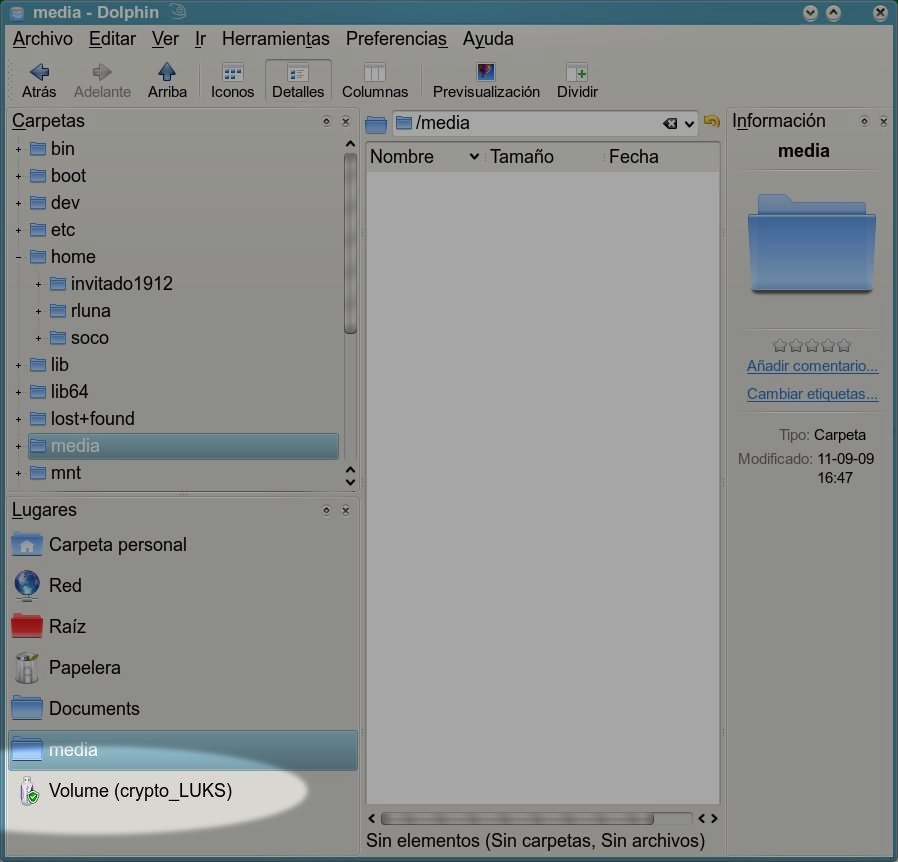Open the Herramientas menu
This screenshot has width=898, height=862.
point(275,39)
